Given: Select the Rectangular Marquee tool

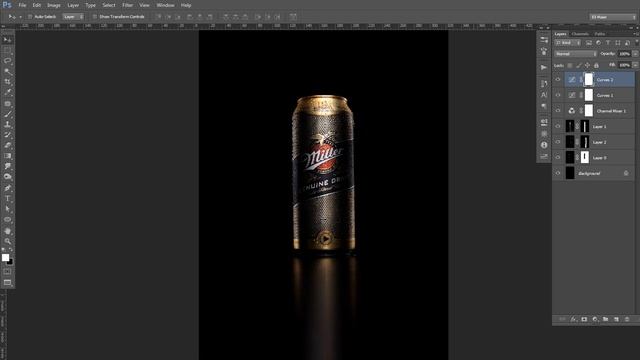Looking at the screenshot, I should 7,50.
